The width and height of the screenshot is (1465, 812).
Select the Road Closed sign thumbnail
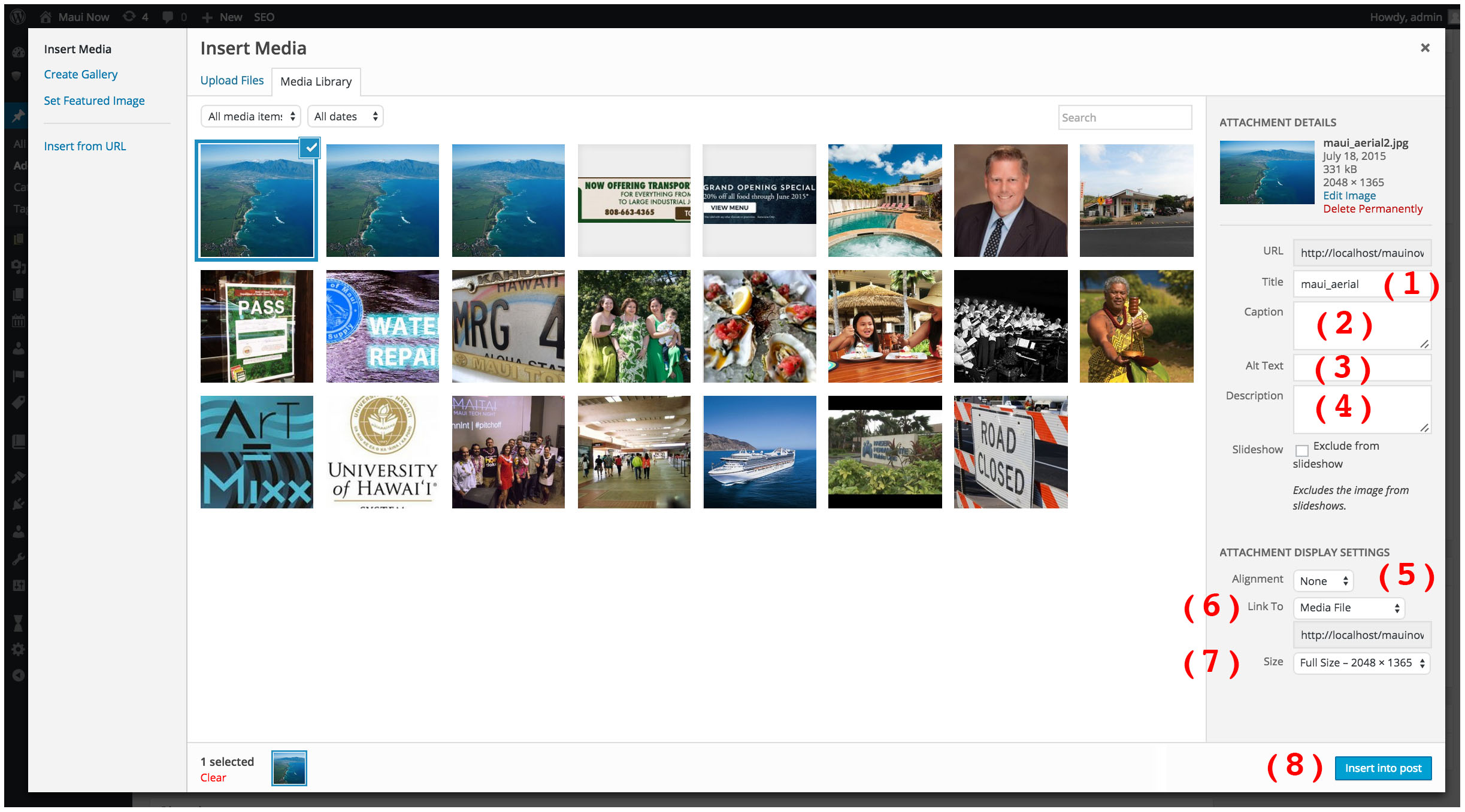tap(1010, 452)
